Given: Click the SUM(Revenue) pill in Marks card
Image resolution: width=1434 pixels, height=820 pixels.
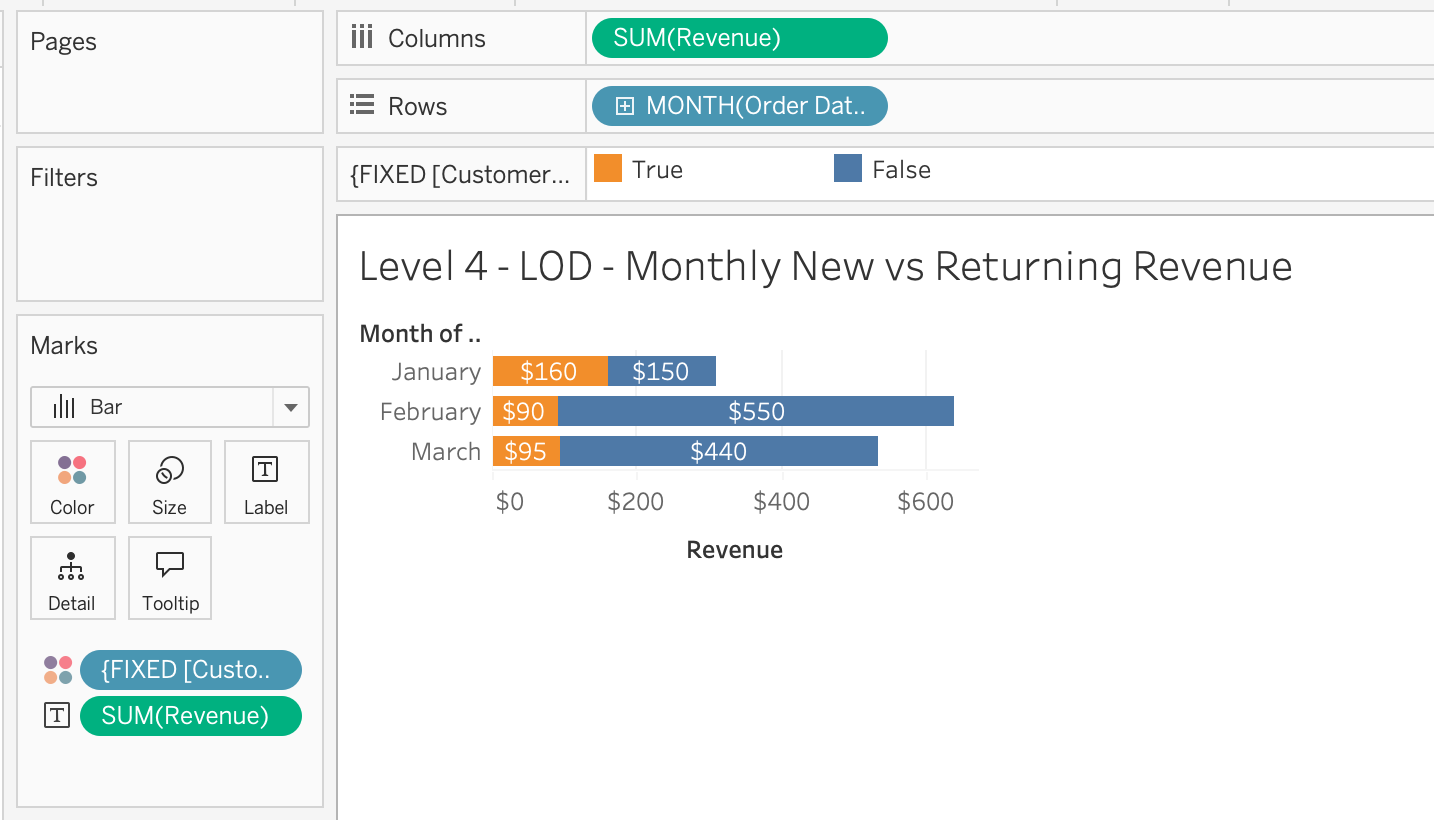Looking at the screenshot, I should pos(190,716).
